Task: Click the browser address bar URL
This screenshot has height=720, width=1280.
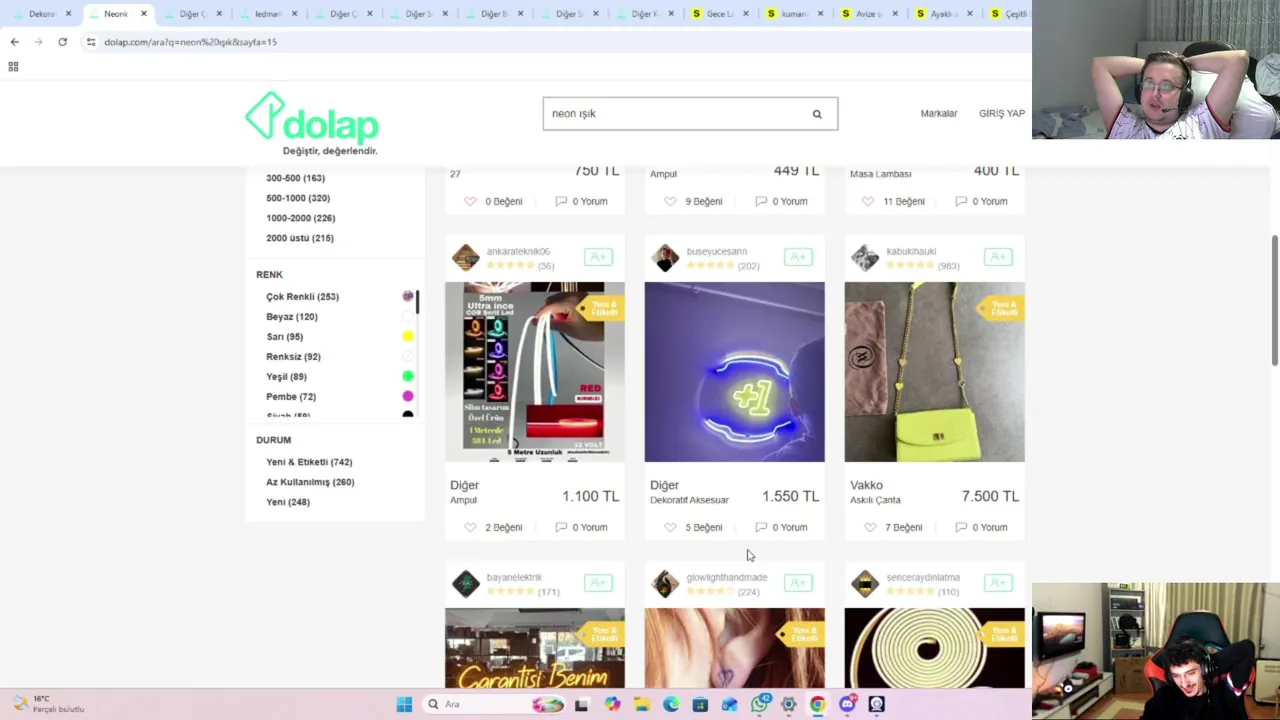Action: [x=190, y=42]
